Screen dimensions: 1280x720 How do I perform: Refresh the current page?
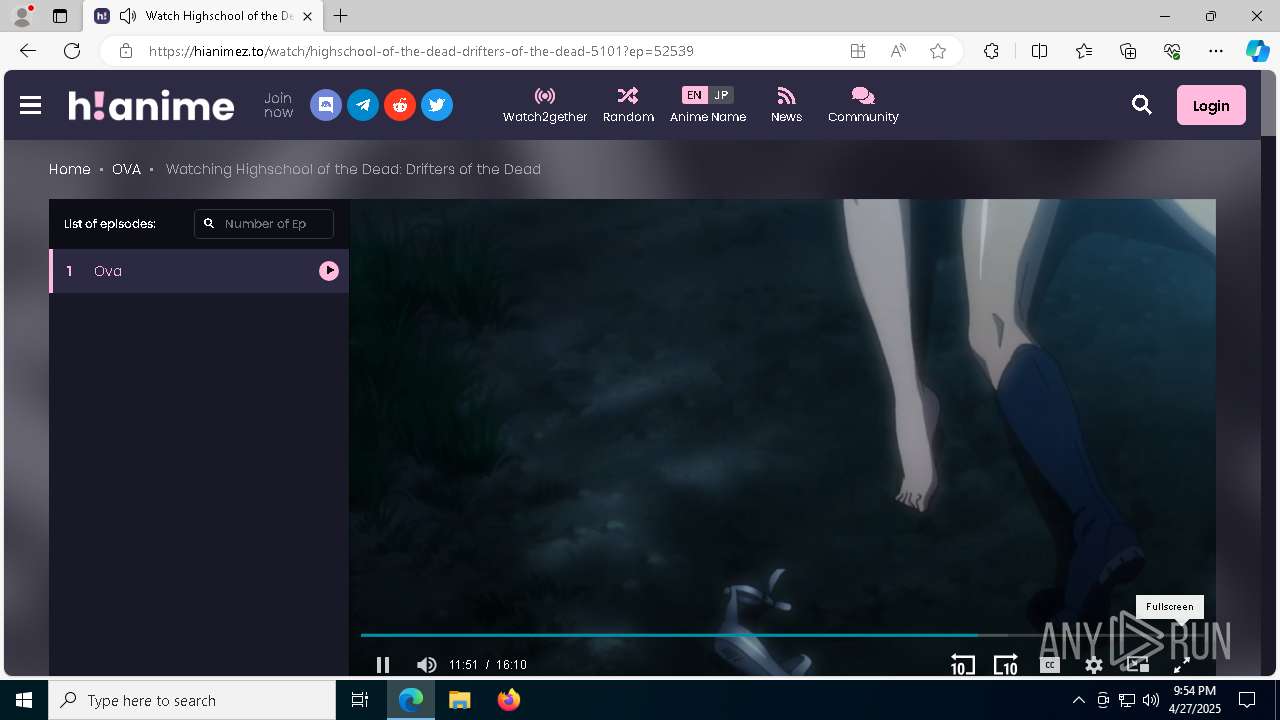(x=72, y=51)
